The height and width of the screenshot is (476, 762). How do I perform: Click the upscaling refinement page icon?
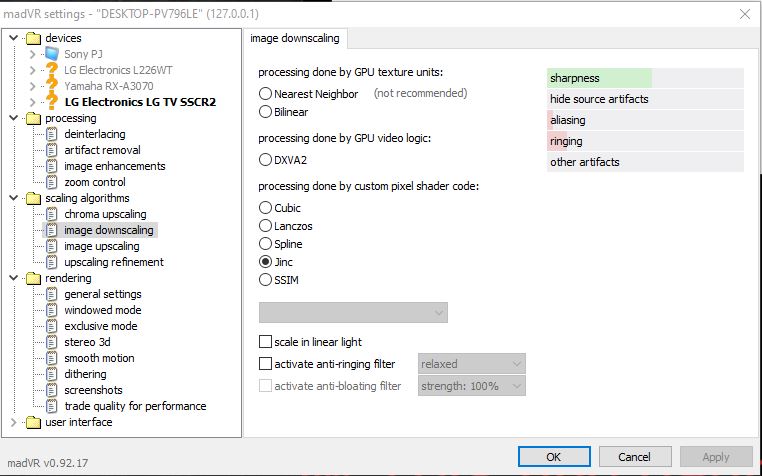click(x=52, y=263)
